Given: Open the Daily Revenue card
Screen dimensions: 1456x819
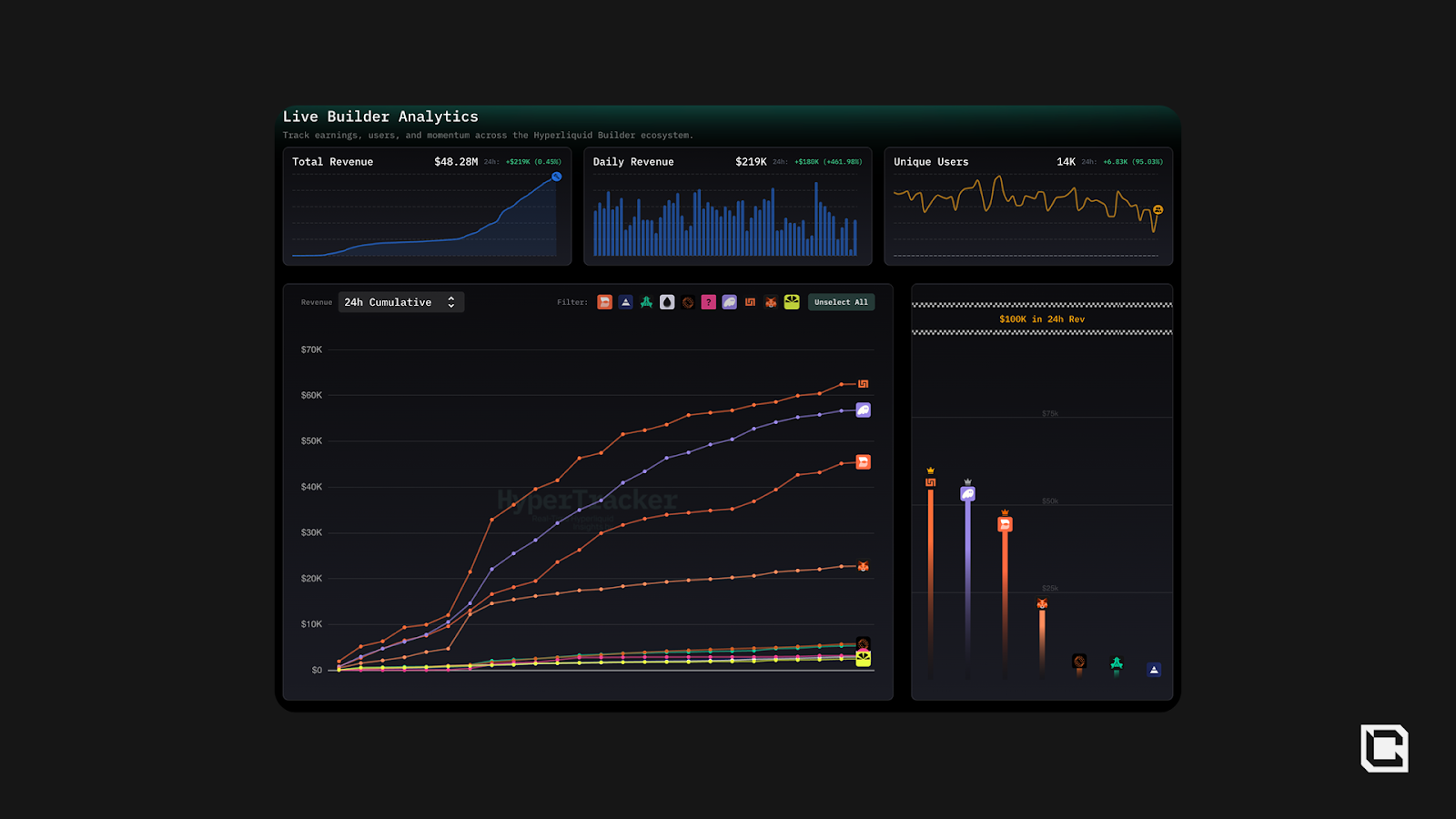Looking at the screenshot, I should 727,207.
